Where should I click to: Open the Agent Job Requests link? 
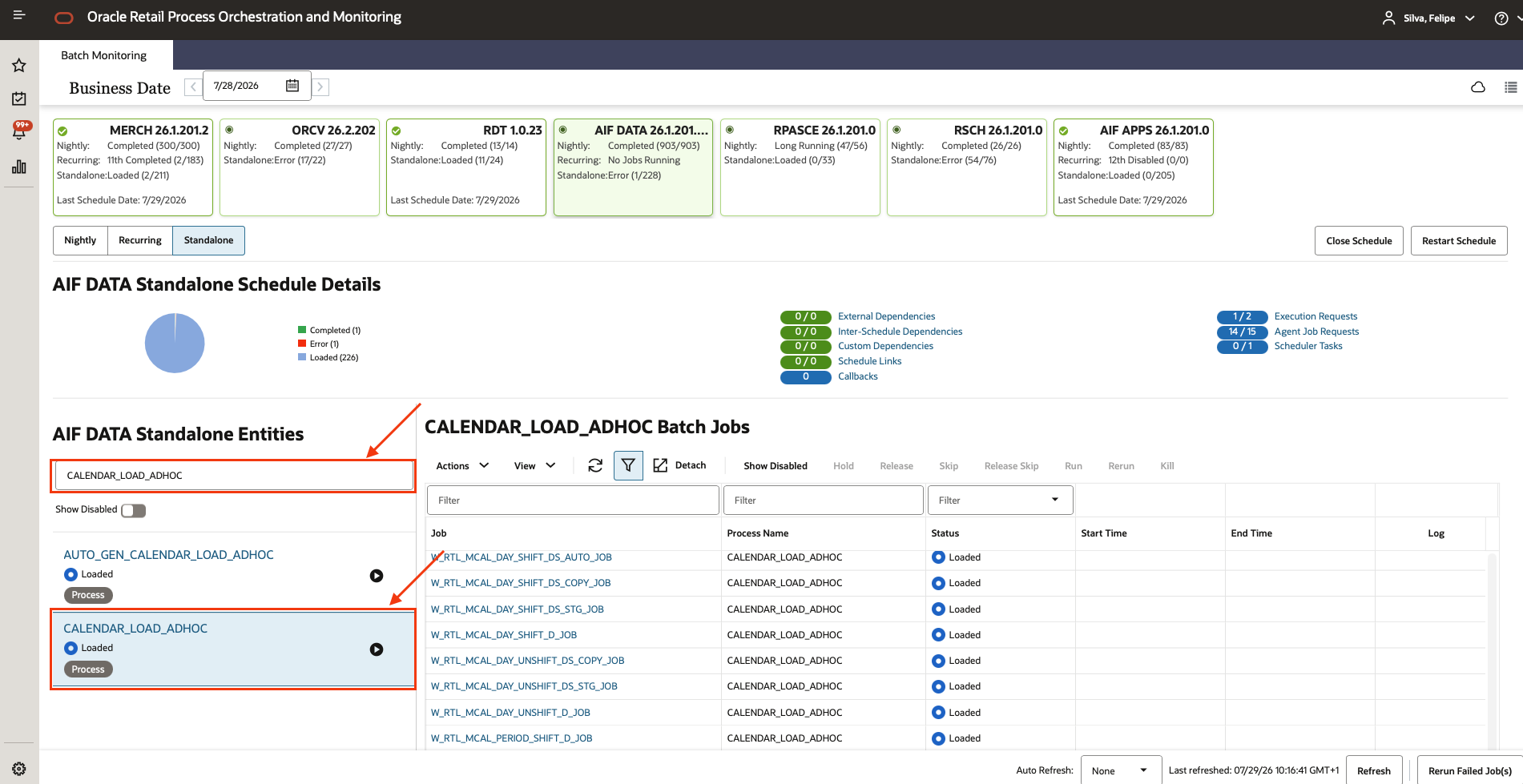tap(1316, 332)
